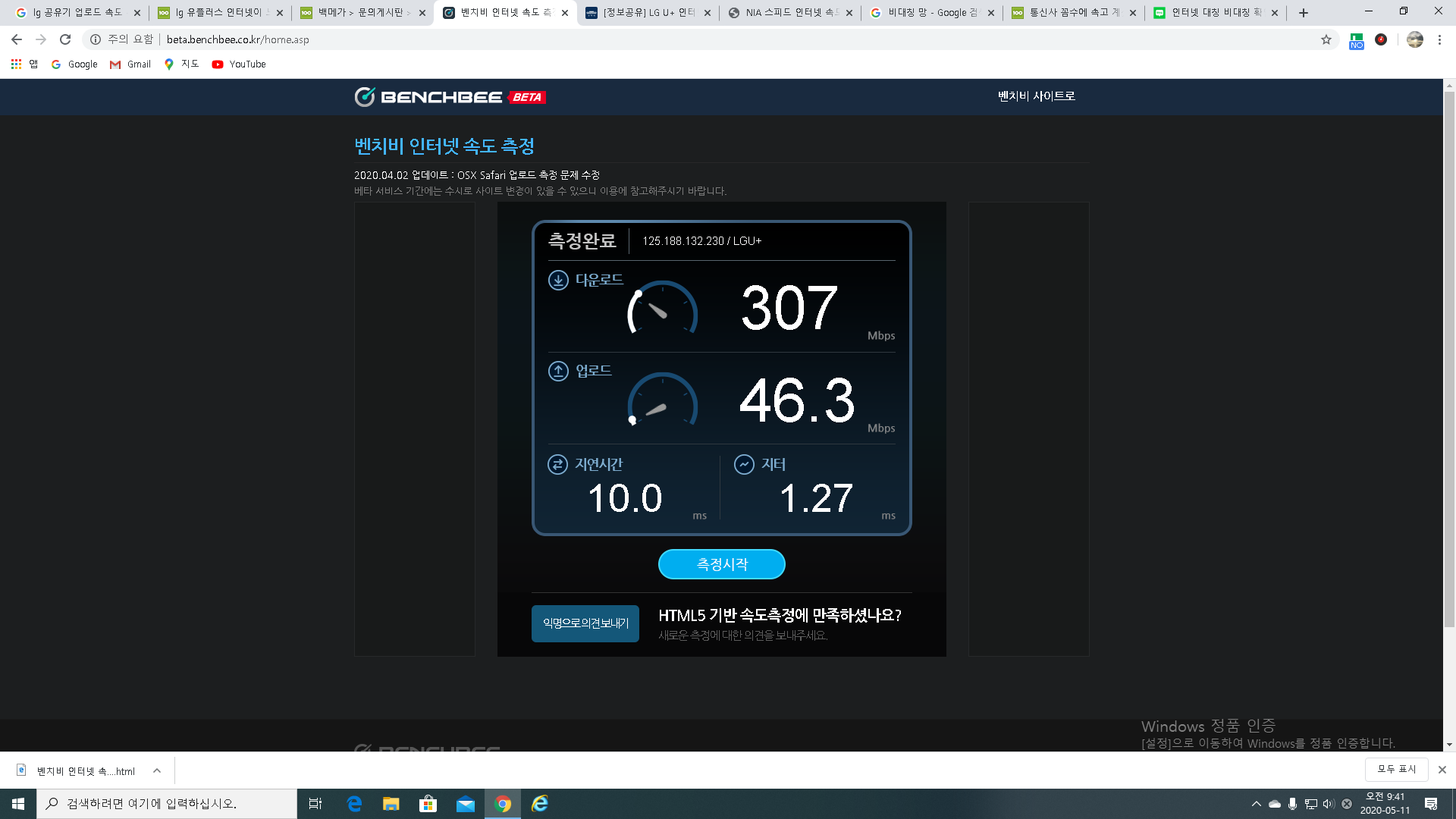Show hidden system tray icons
Viewport: 1456px width, 819px height.
tap(1256, 804)
